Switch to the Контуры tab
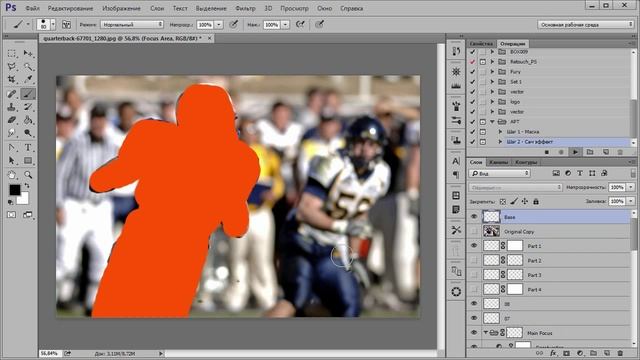 (x=526, y=162)
